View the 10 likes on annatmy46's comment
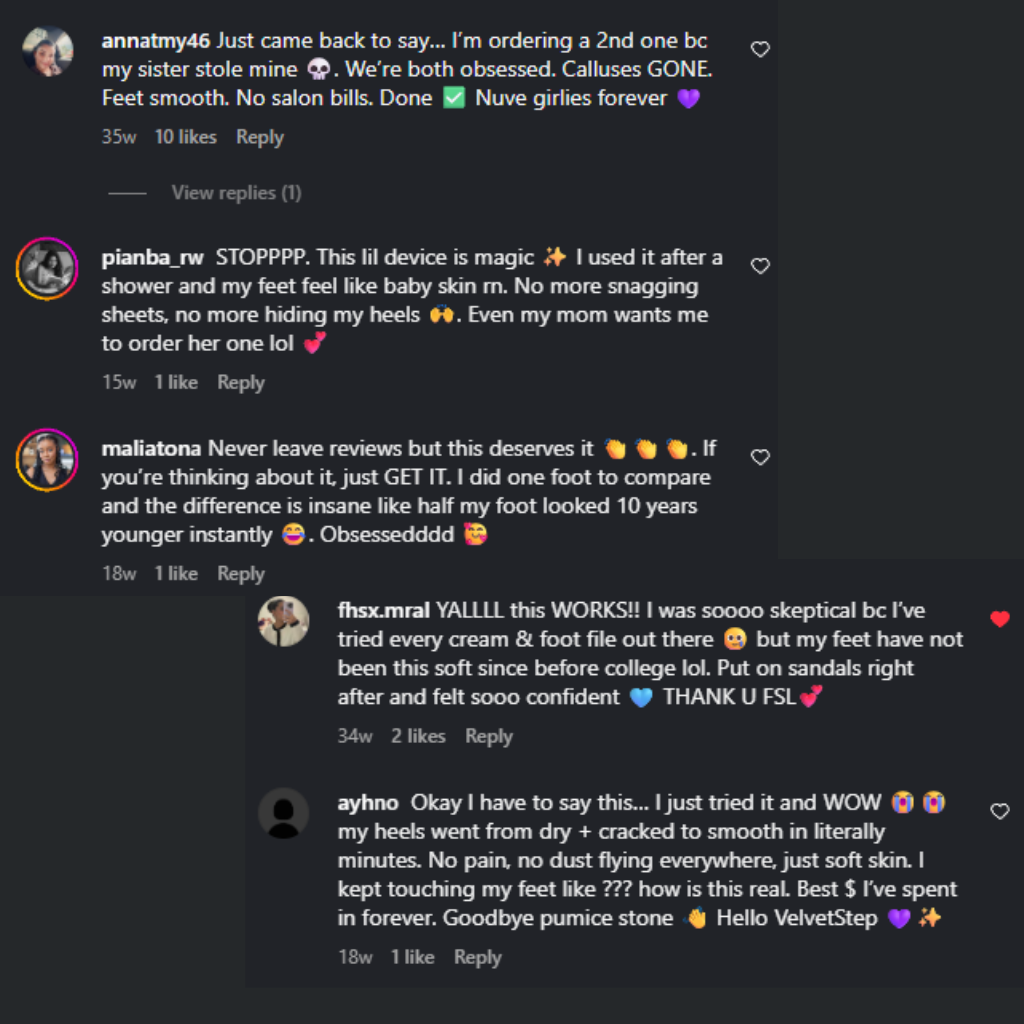1024x1024 pixels. (186, 138)
